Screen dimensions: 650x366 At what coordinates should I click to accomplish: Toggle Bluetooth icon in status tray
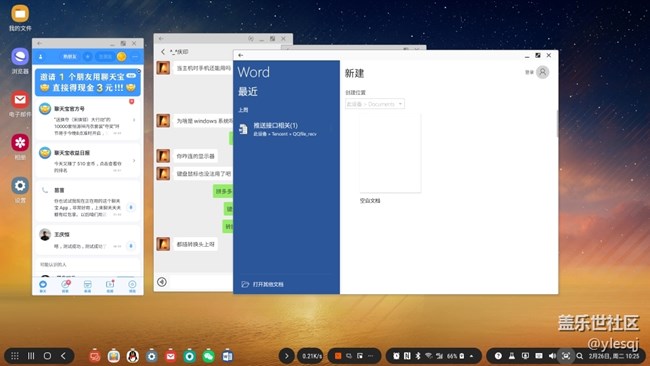(x=418, y=356)
